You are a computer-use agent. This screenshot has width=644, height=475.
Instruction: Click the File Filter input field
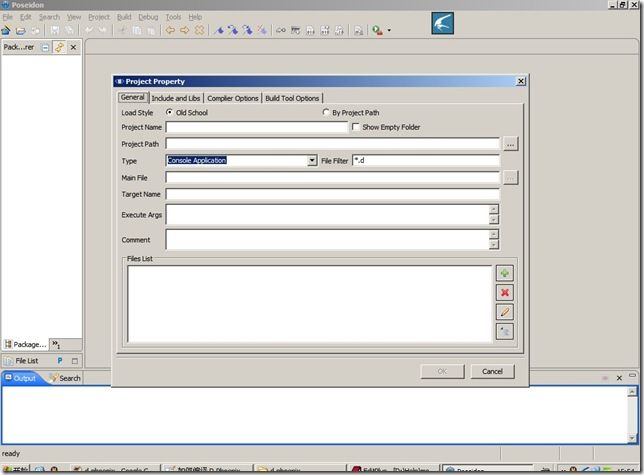[426, 161]
